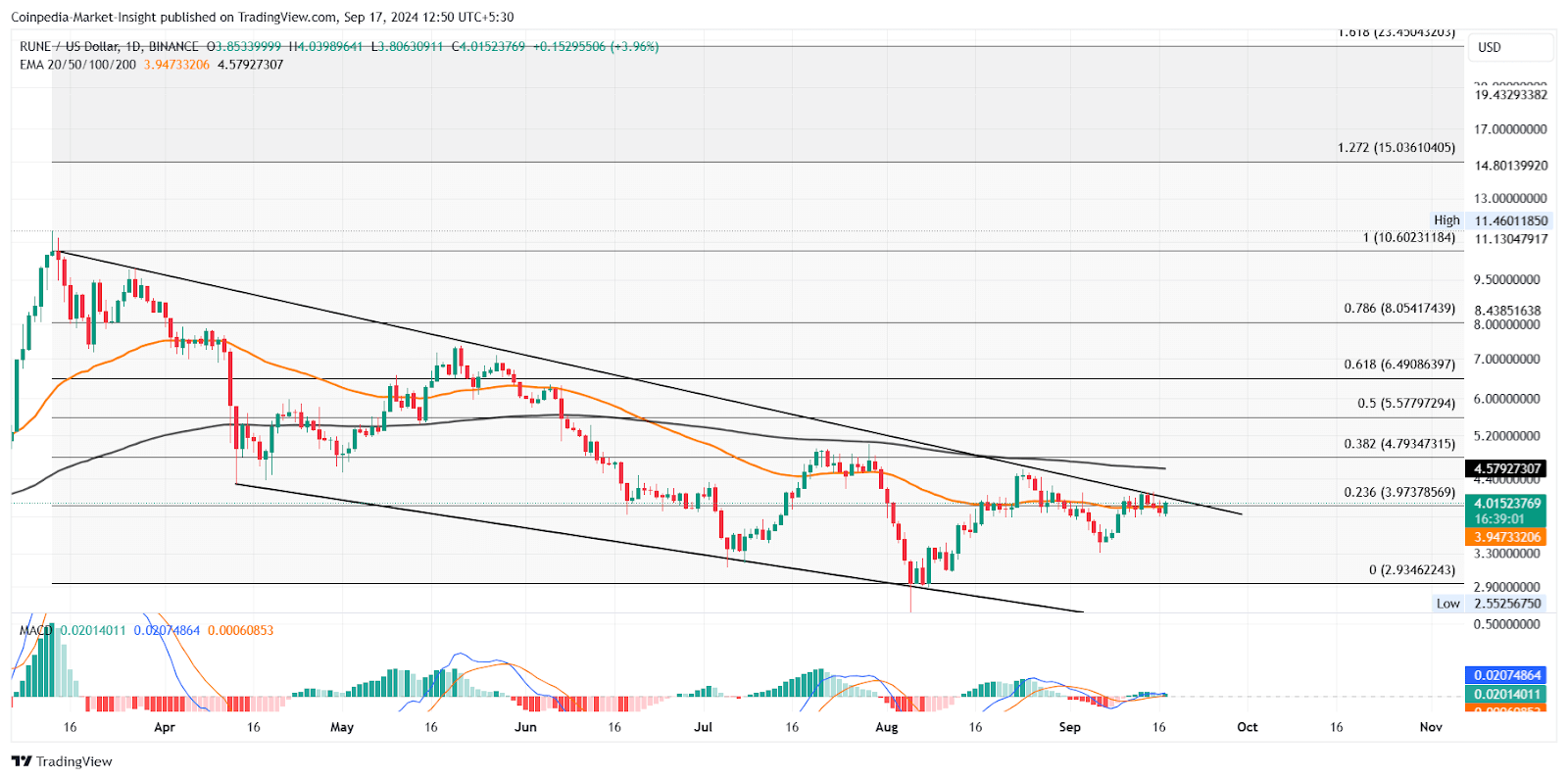This screenshot has width=1568, height=780.
Task: Click the MACD value 0.00060853
Action: pyautogui.click(x=240, y=630)
